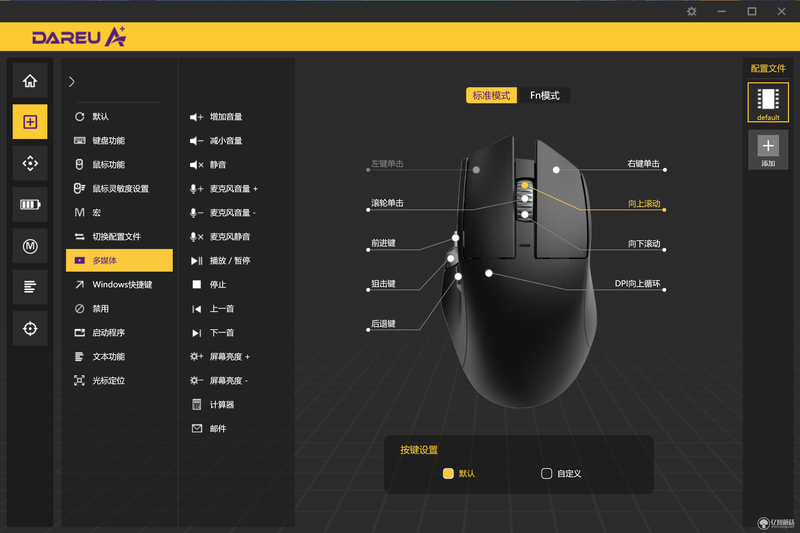800x533 pixels.
Task: Select 向上滚动 button label
Action: pyautogui.click(x=644, y=204)
